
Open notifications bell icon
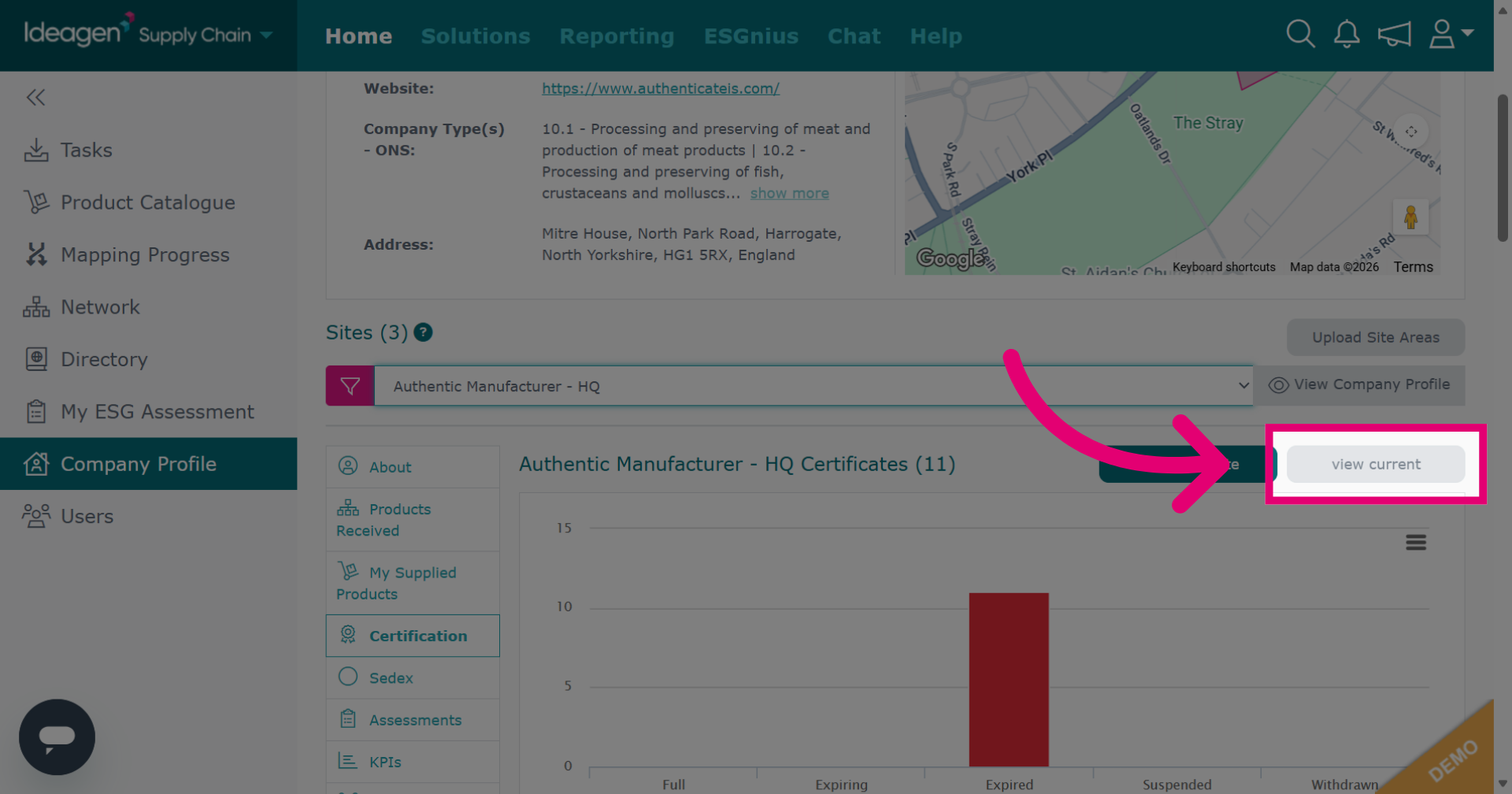(1347, 34)
